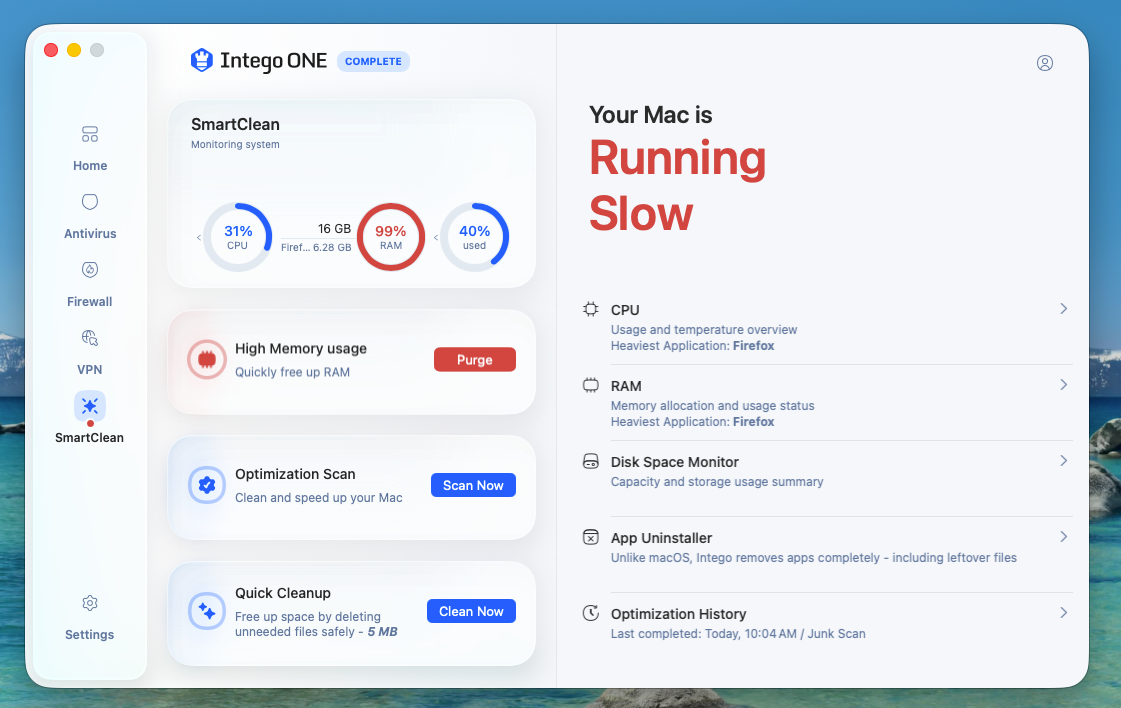The image size is (1121, 708).
Task: Click the App Uninstaller icon
Action: tap(591, 537)
